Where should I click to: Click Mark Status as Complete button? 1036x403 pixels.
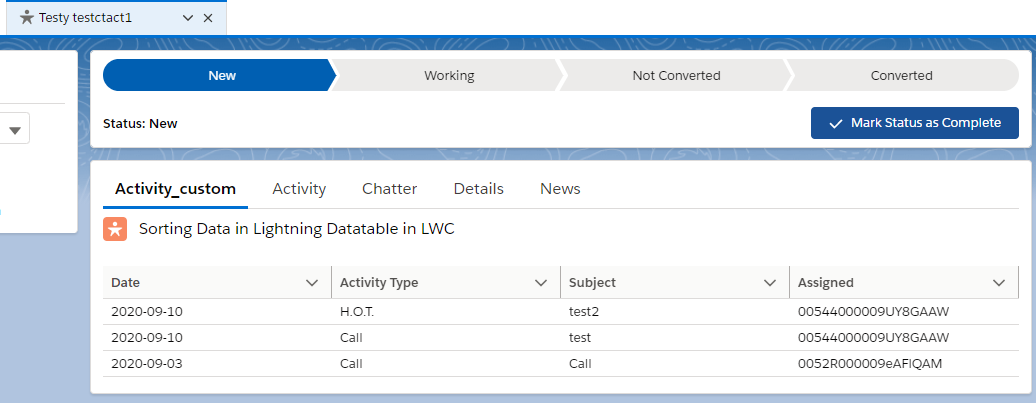tap(914, 123)
